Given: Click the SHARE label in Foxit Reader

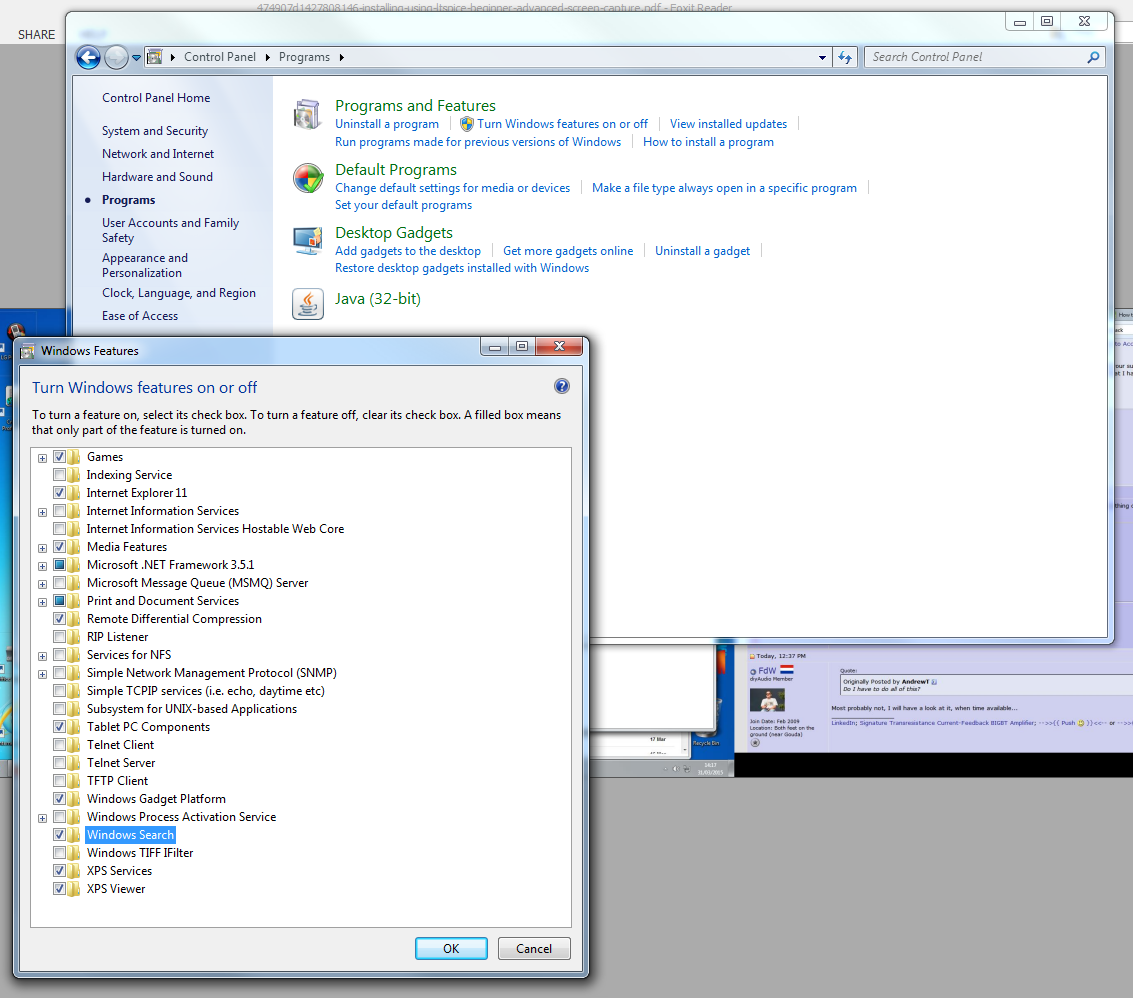Looking at the screenshot, I should point(36,35).
